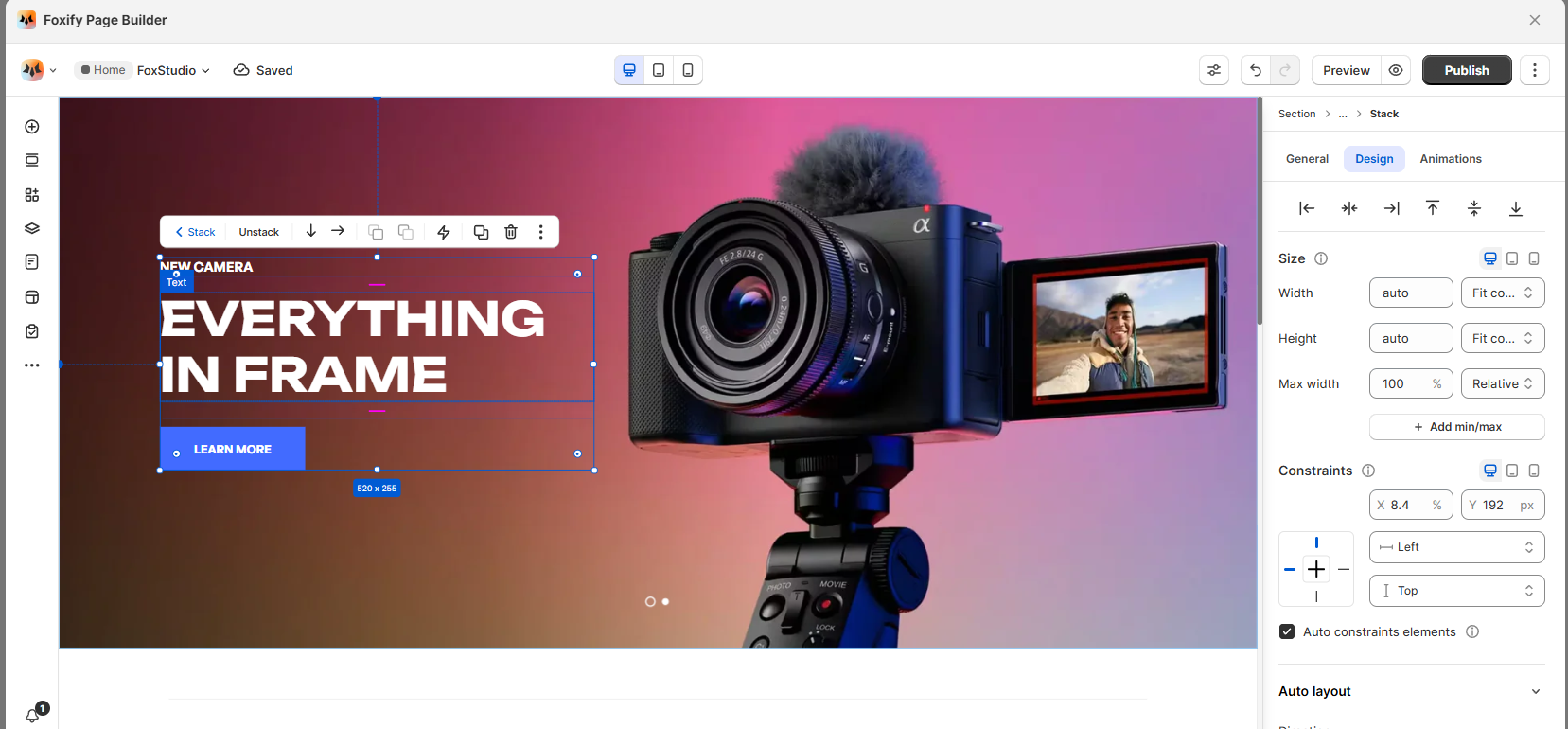This screenshot has height=729, width=1568.
Task: Switch to desktop device view
Action: tap(629, 70)
